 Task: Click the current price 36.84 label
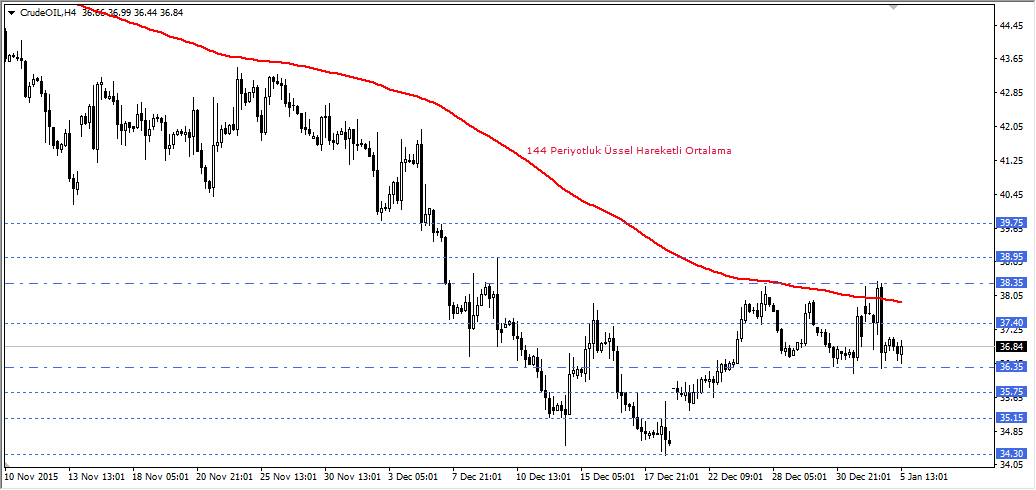[1012, 347]
